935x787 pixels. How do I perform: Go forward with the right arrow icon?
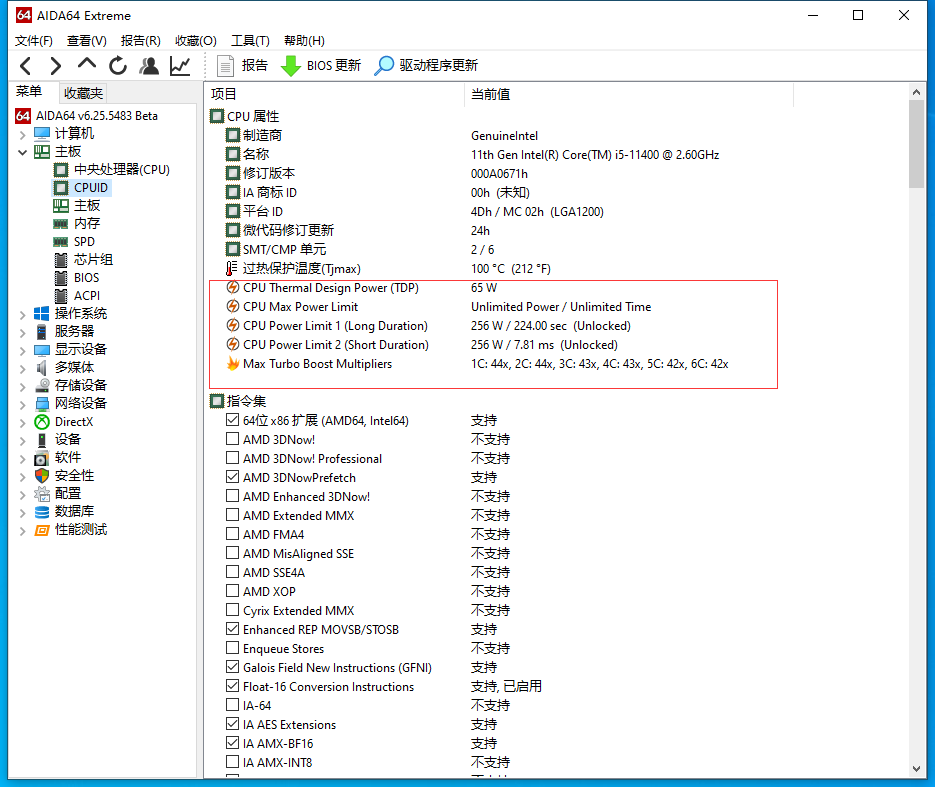click(55, 66)
